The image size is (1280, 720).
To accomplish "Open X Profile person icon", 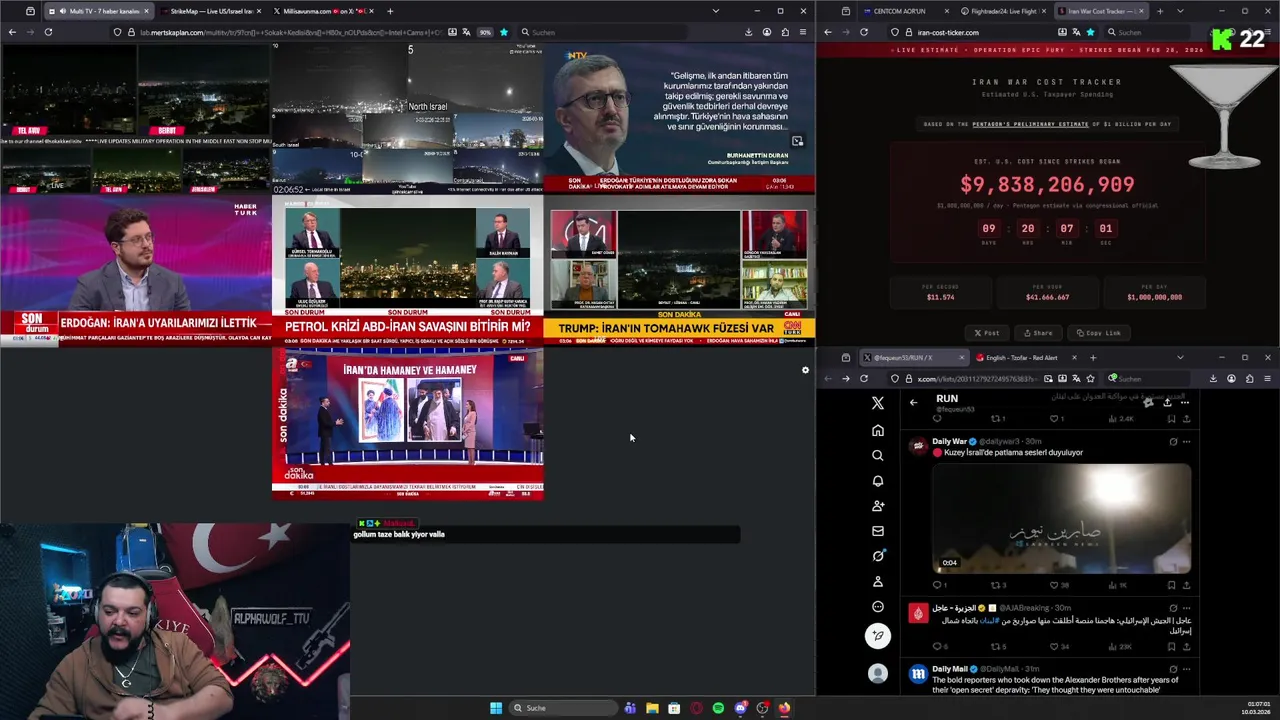I will pyautogui.click(x=878, y=581).
